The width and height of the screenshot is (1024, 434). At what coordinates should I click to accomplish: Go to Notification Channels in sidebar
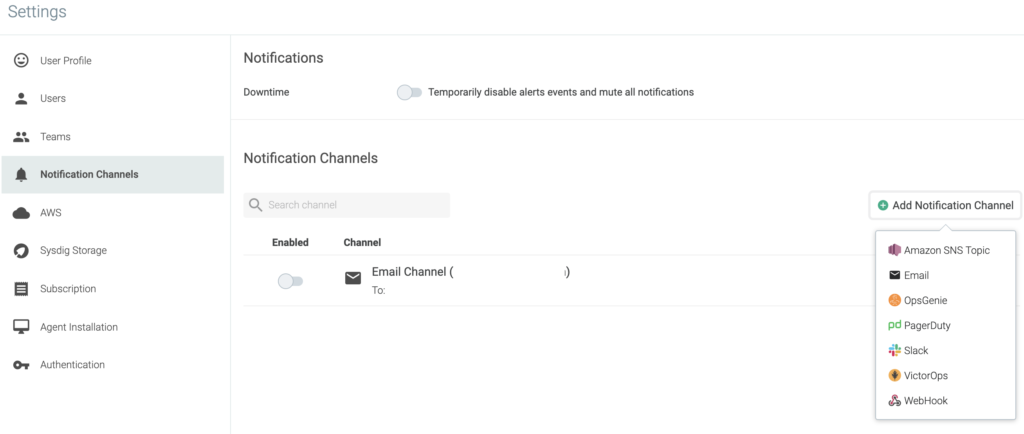tap(89, 175)
